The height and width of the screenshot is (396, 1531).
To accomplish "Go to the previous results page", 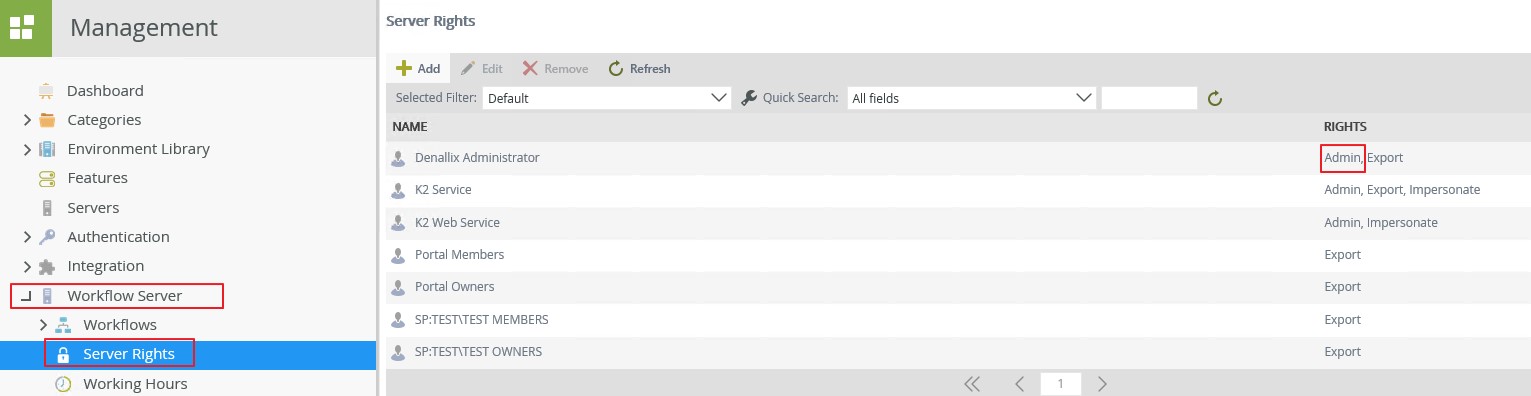I will point(1019,383).
